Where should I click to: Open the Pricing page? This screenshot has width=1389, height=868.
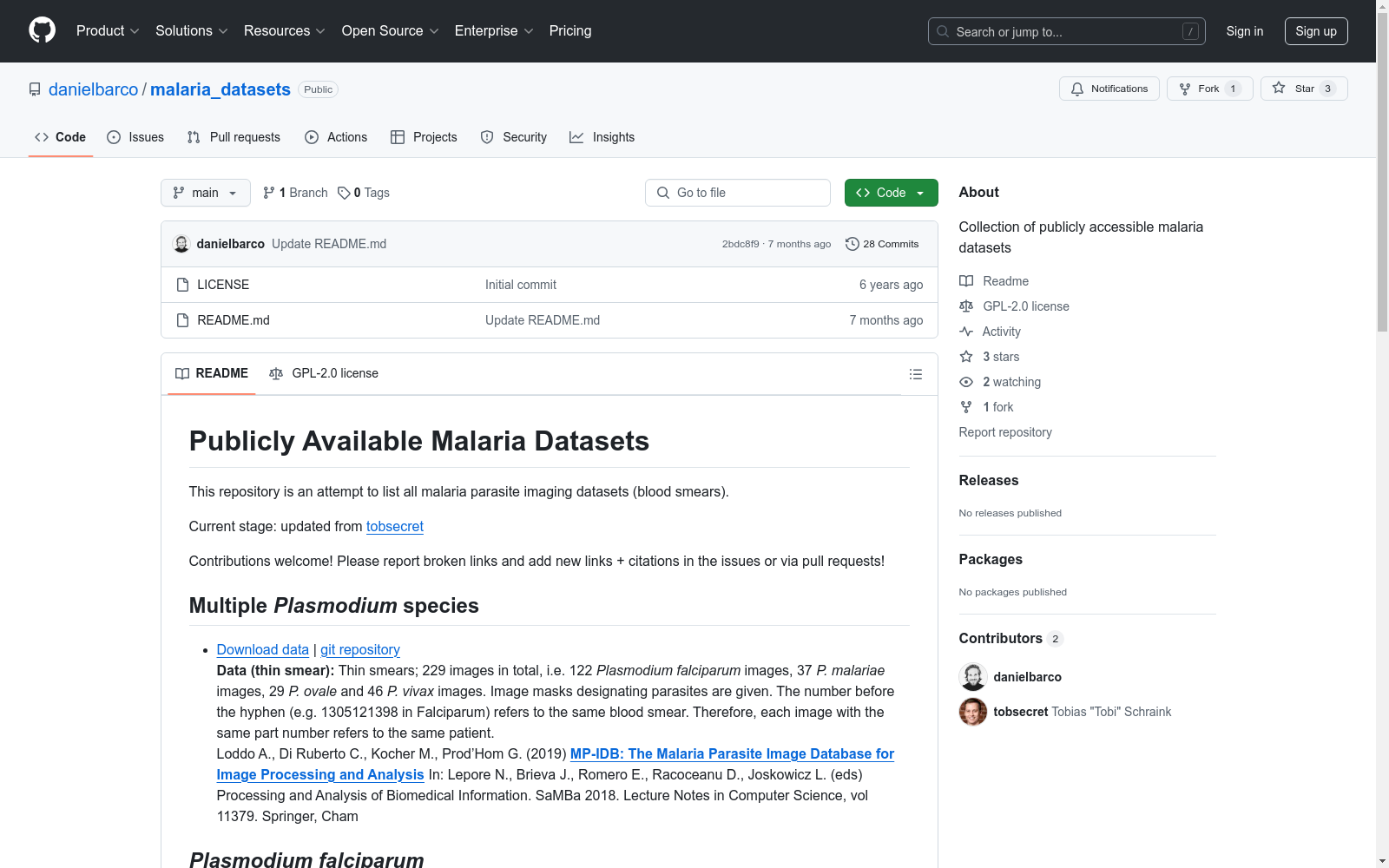(x=570, y=30)
